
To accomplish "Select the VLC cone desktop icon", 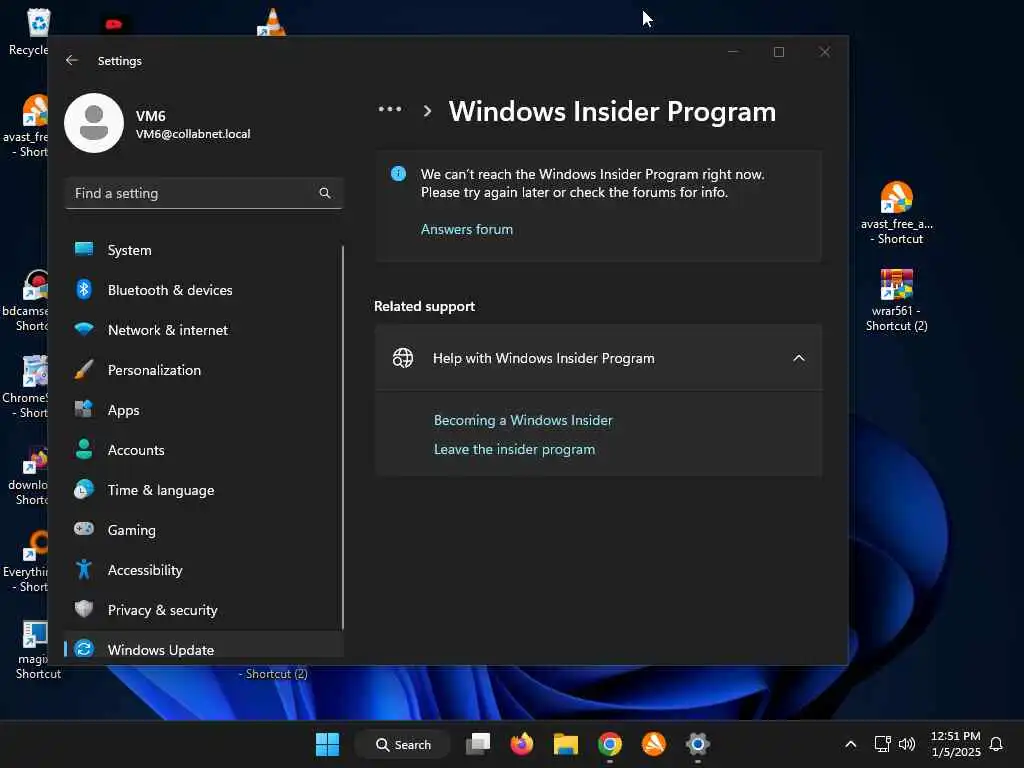I will (x=272, y=22).
